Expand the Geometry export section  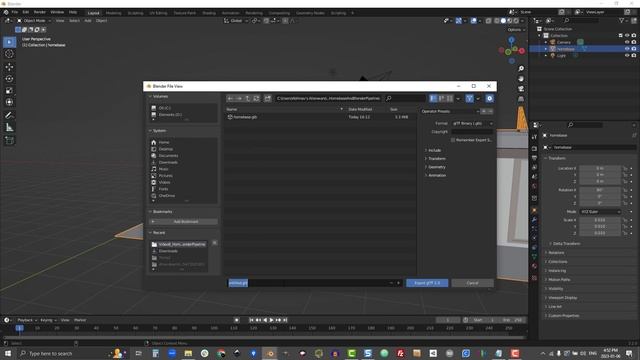(x=436, y=167)
